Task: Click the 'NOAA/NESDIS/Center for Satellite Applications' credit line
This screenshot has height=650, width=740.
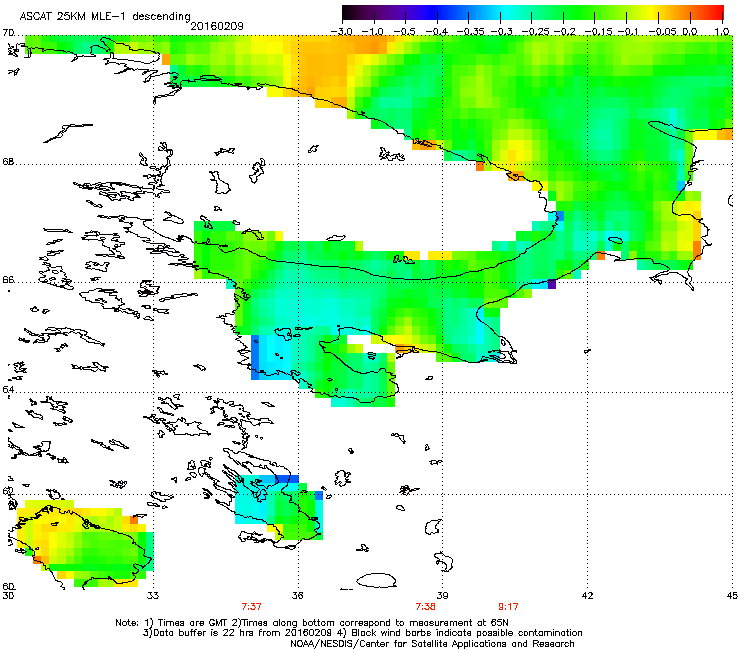Action: point(432,643)
